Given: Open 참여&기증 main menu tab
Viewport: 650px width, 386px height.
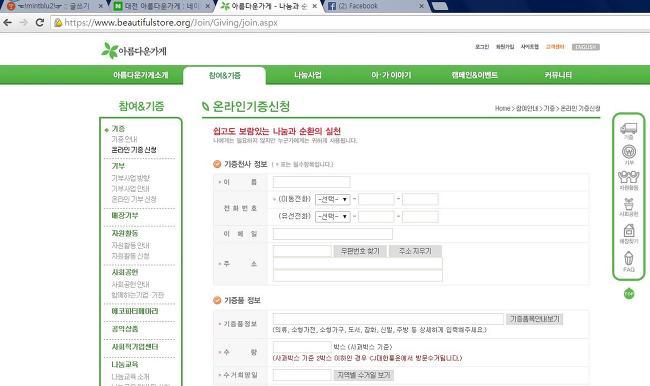Looking at the screenshot, I should (x=224, y=75).
